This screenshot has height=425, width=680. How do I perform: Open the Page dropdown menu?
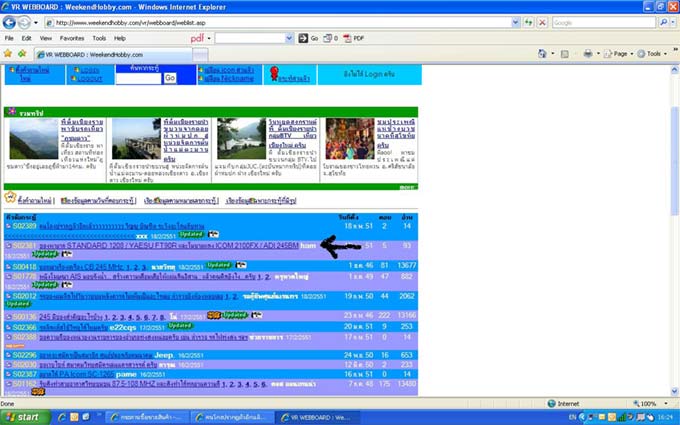coord(621,53)
